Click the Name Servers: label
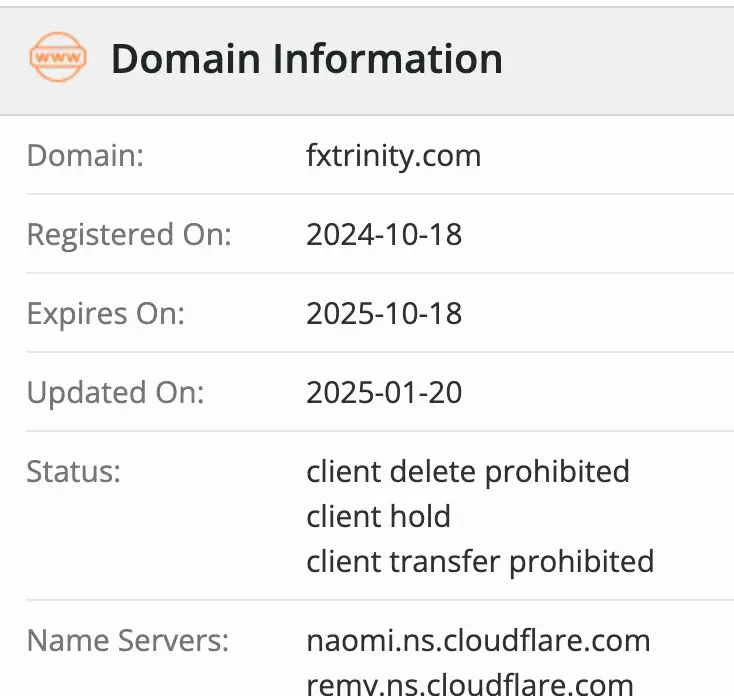Viewport: 734px width, 696px height. (x=128, y=641)
